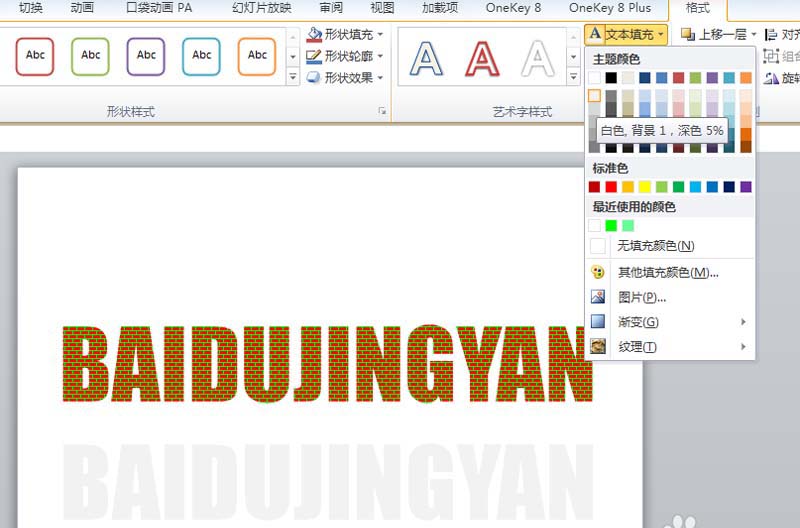Apply the teal outline Abc shape style
The width and height of the screenshot is (800, 528).
pos(202,56)
